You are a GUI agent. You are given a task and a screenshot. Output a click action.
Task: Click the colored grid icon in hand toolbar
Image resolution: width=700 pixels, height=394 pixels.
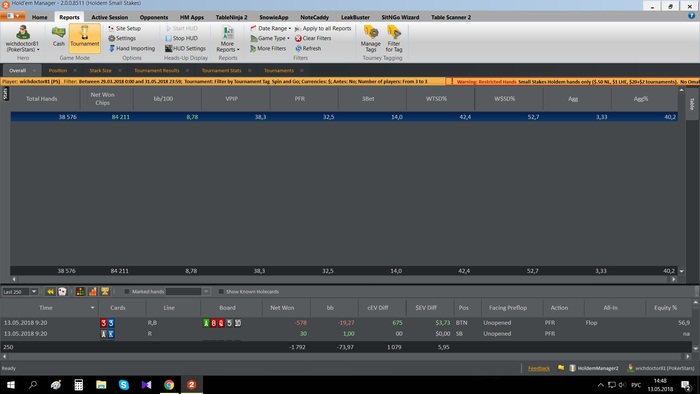pyautogui.click(x=80, y=291)
